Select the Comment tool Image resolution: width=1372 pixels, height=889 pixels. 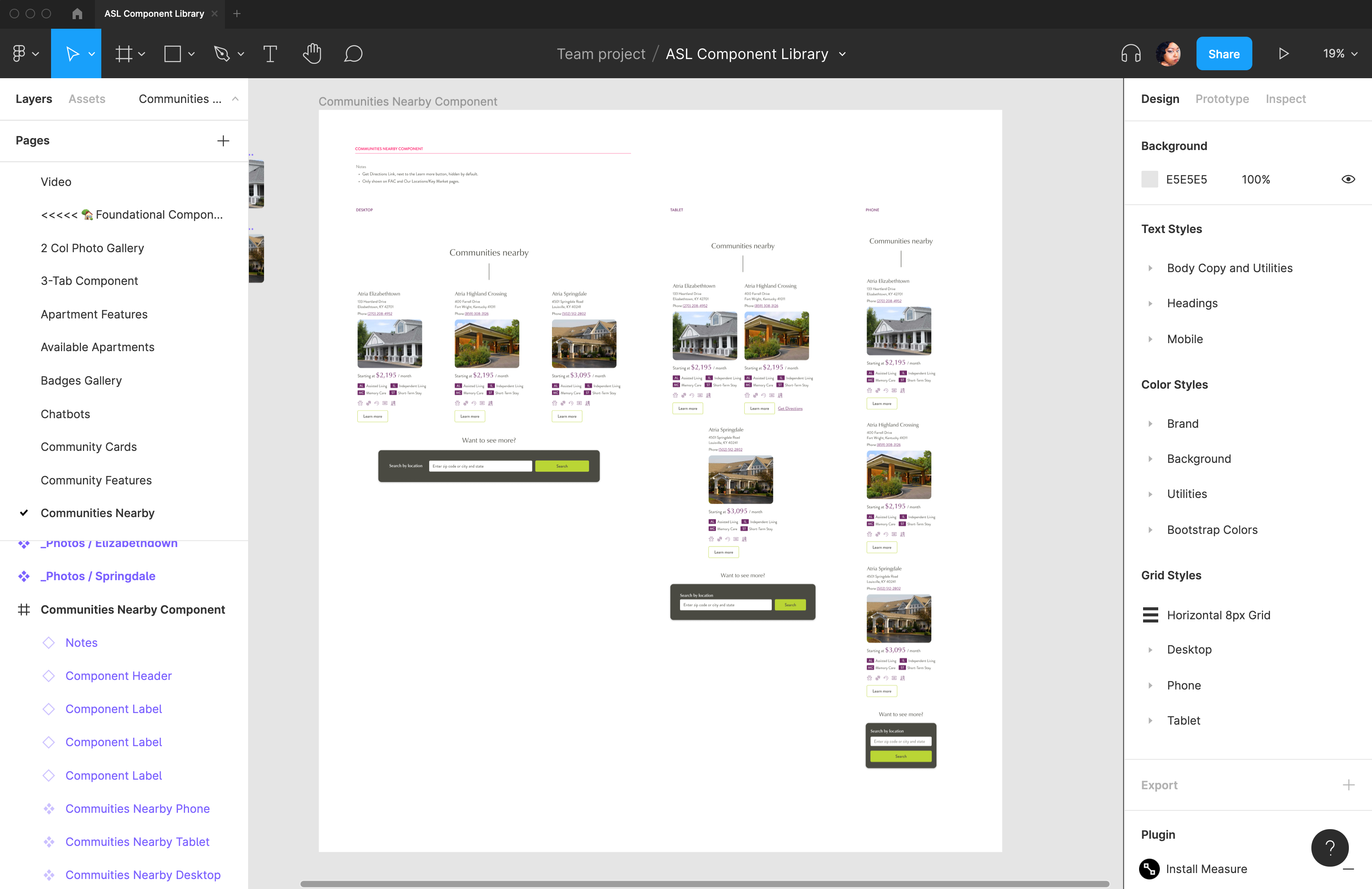pos(353,53)
